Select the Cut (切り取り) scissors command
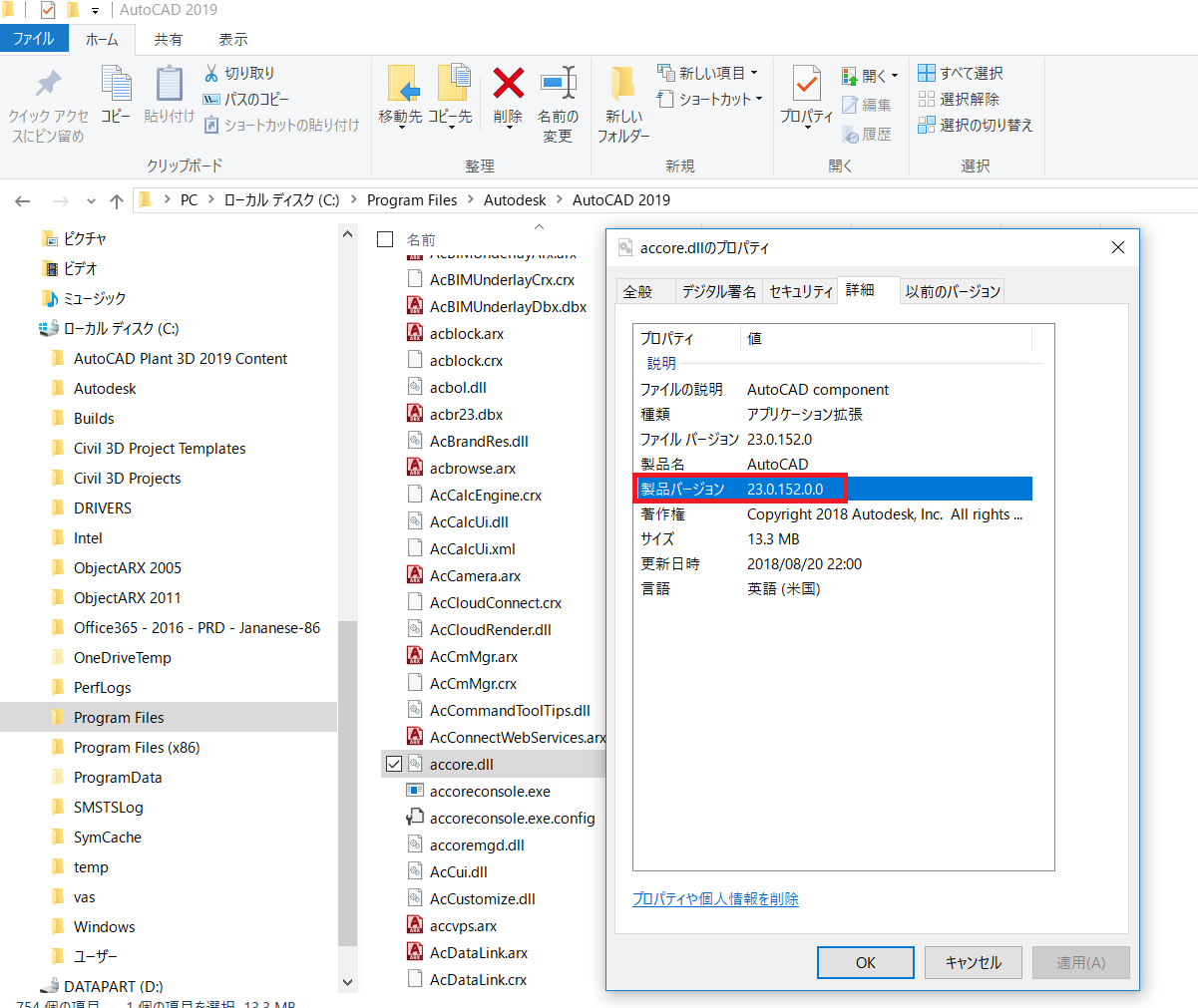 pyautogui.click(x=239, y=73)
